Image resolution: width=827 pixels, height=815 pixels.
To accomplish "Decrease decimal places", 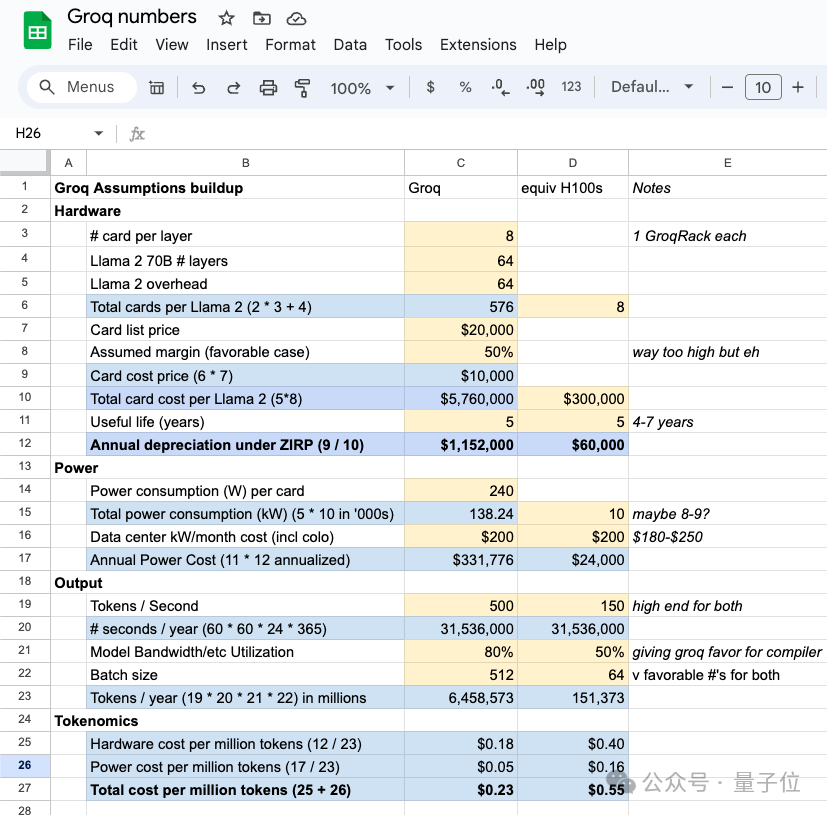I will coord(500,87).
